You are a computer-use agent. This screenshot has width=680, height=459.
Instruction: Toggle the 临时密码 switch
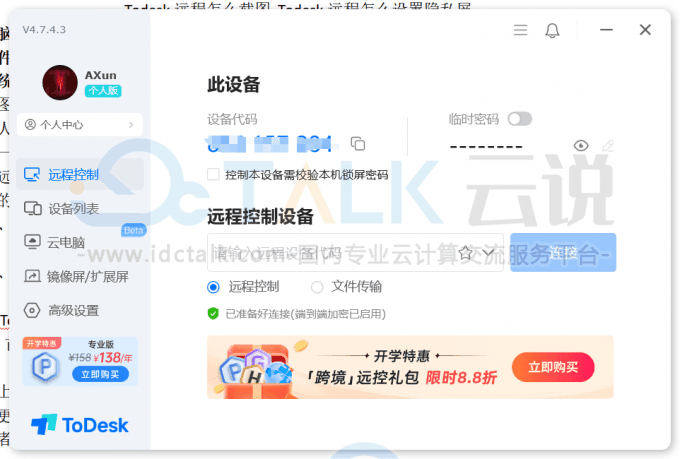tap(520, 119)
